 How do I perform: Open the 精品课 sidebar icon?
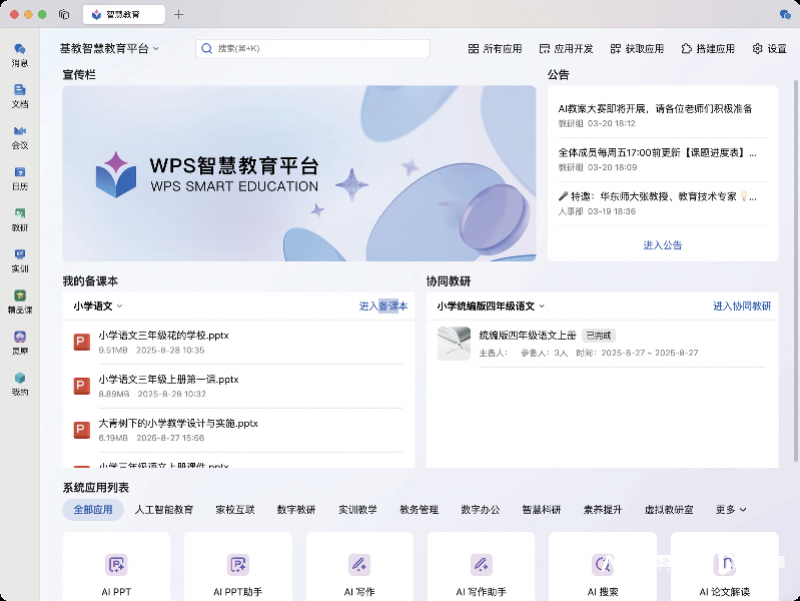pyautogui.click(x=19, y=295)
